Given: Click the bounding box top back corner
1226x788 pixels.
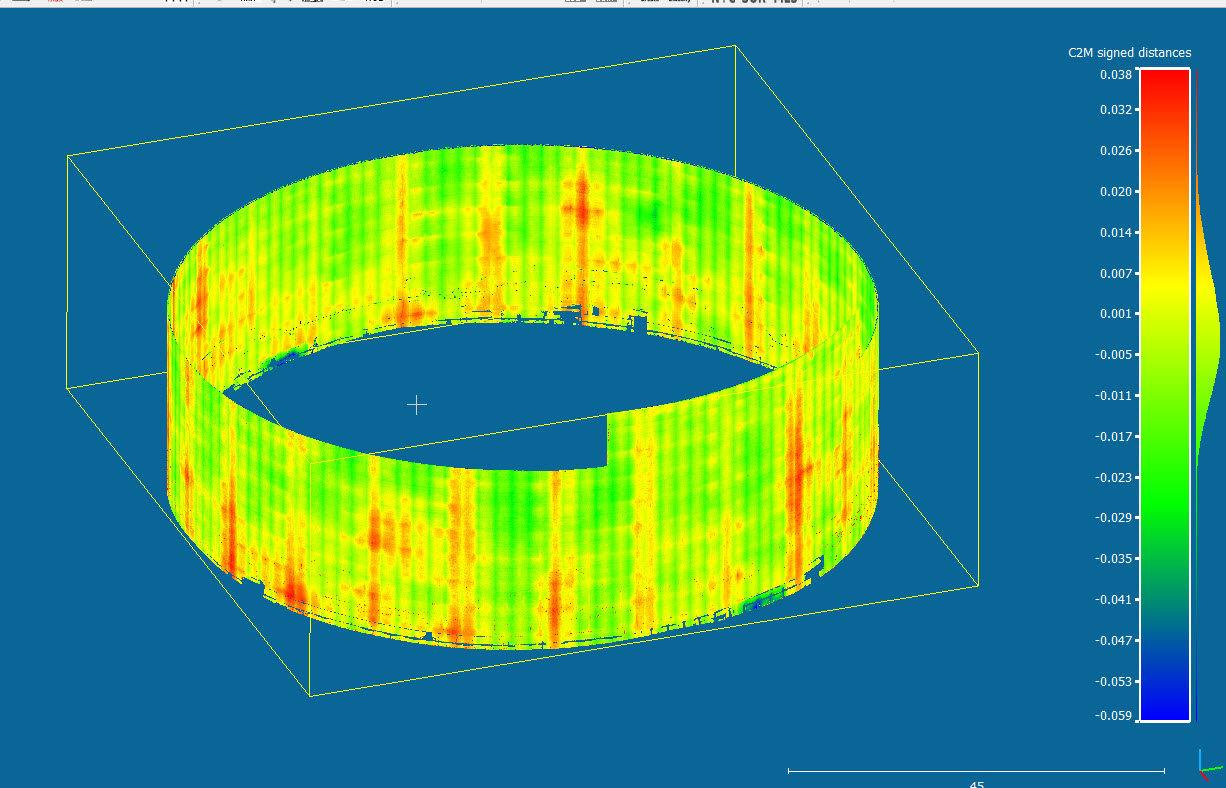Looking at the screenshot, I should pyautogui.click(x=736, y=46).
